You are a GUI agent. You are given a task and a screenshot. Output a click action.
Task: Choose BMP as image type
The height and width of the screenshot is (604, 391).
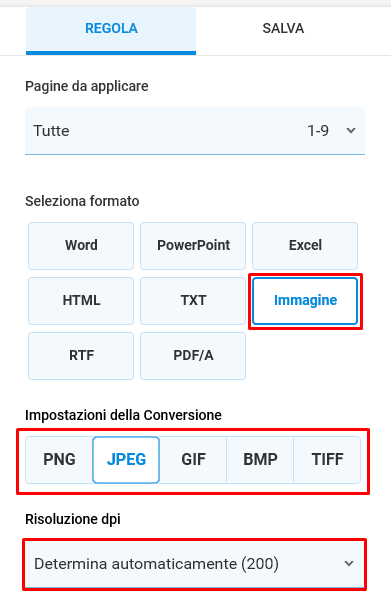(x=260, y=460)
